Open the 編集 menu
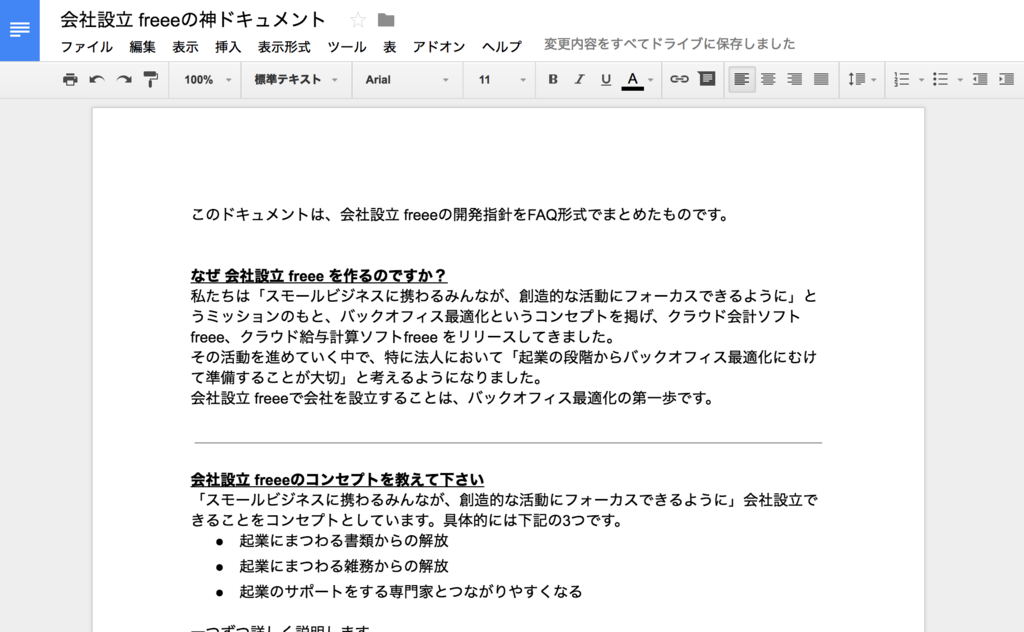 (142, 47)
